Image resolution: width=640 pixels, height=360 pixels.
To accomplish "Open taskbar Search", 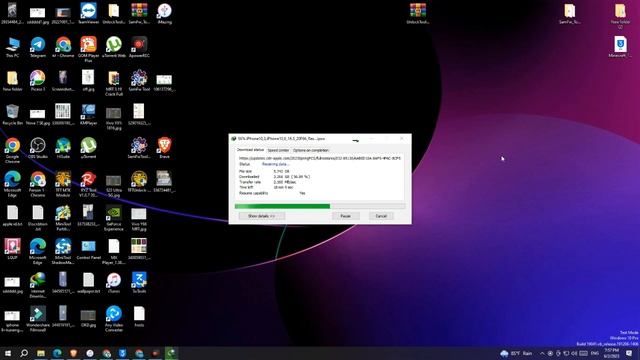I will 24,353.
